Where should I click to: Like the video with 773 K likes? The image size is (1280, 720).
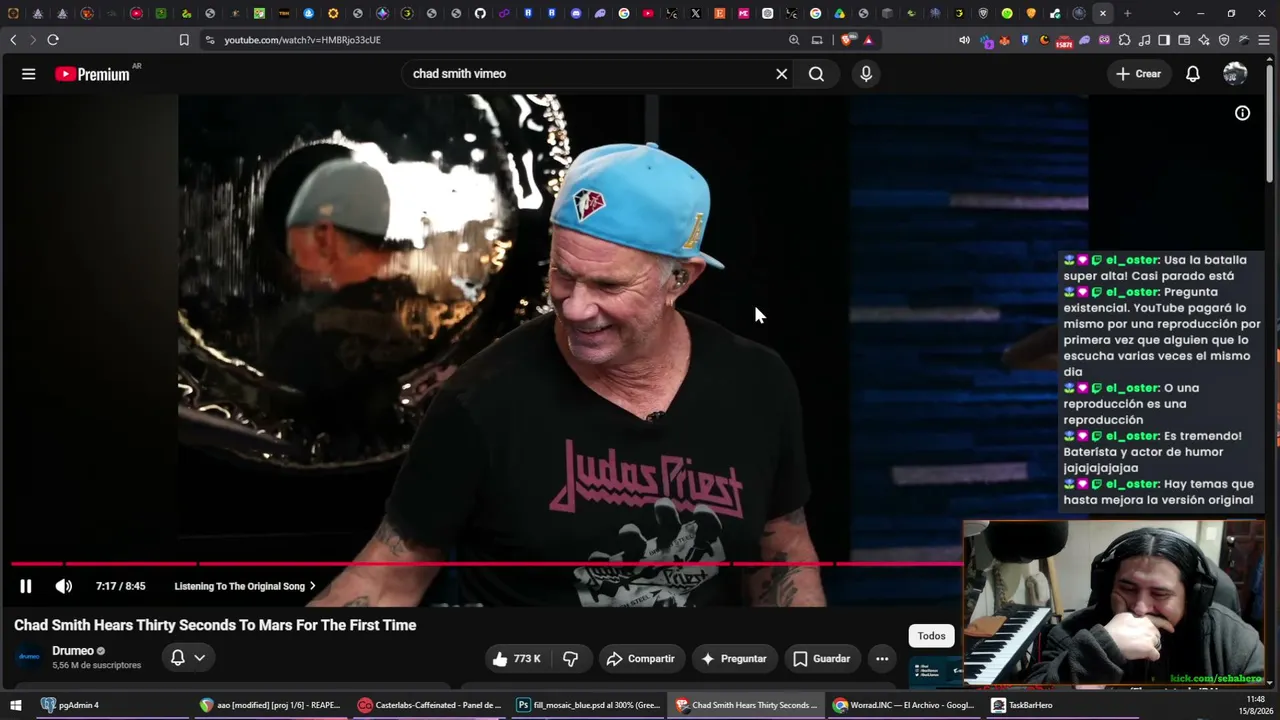click(x=516, y=659)
